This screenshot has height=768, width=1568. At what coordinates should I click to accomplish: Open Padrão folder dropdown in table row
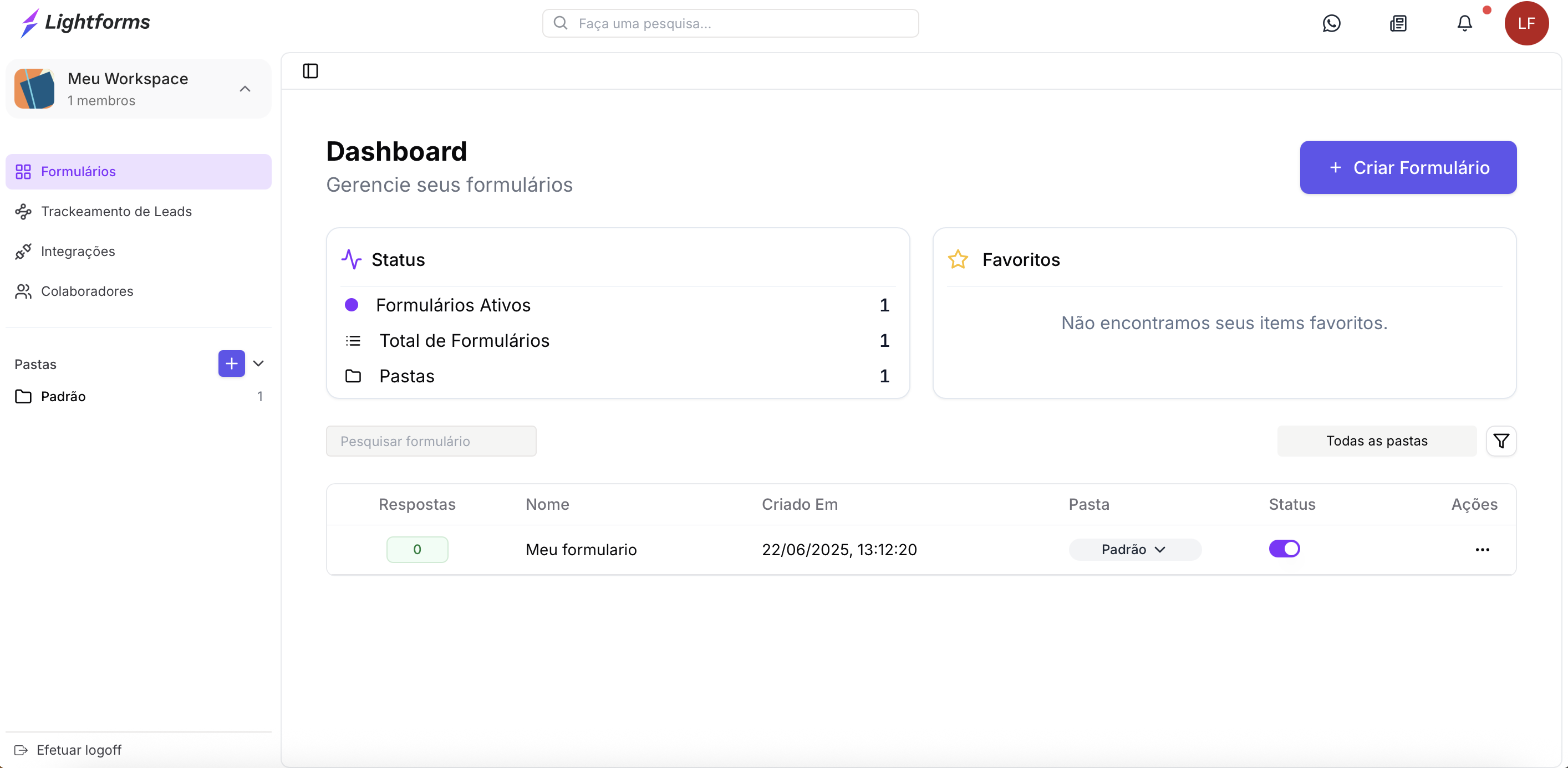1134,550
